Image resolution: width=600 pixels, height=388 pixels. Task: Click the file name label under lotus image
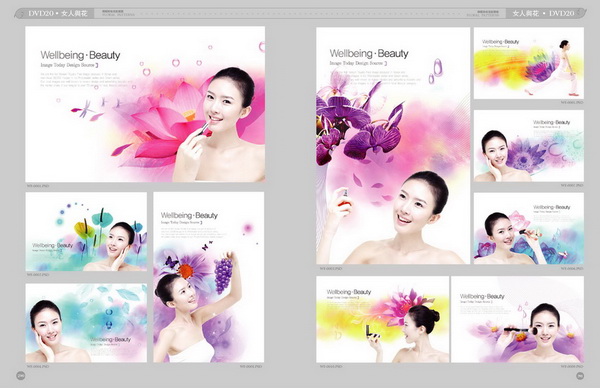38,186
